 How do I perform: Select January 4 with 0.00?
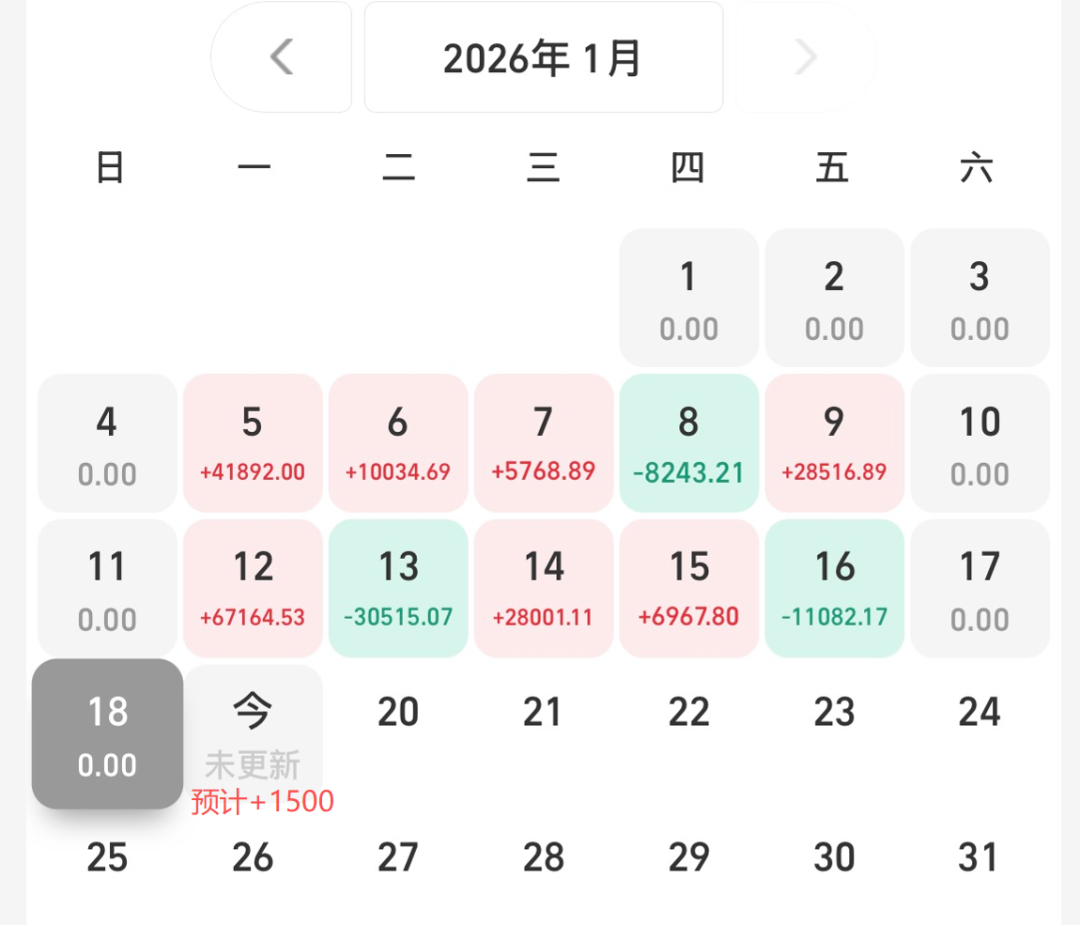coord(107,443)
